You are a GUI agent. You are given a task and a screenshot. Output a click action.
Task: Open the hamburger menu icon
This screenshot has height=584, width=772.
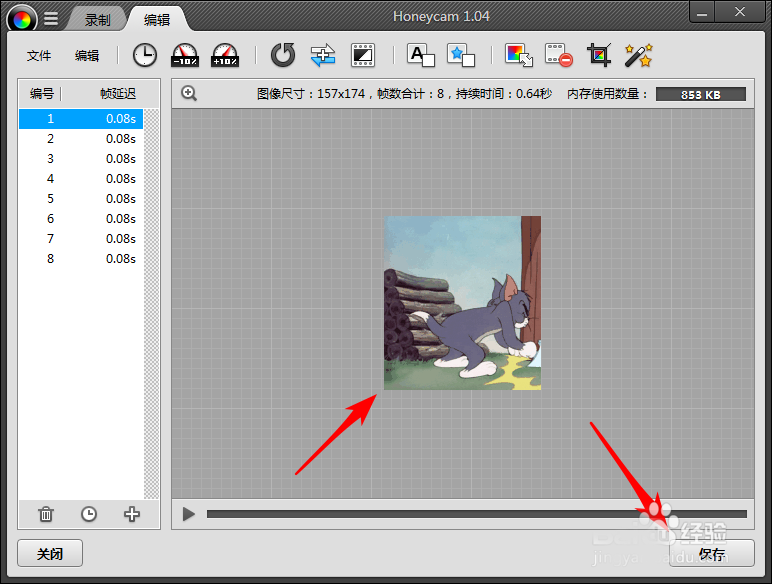click(x=51, y=18)
